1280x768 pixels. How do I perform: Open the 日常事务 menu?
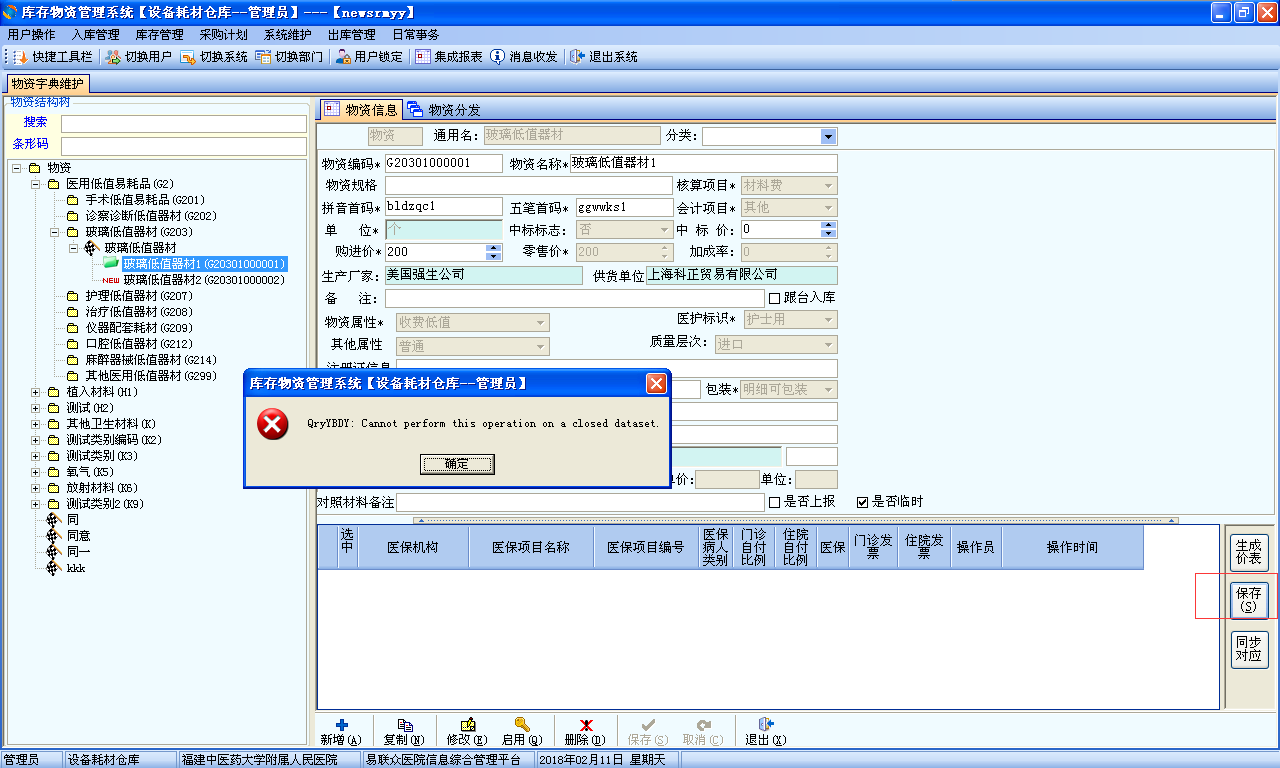415,35
